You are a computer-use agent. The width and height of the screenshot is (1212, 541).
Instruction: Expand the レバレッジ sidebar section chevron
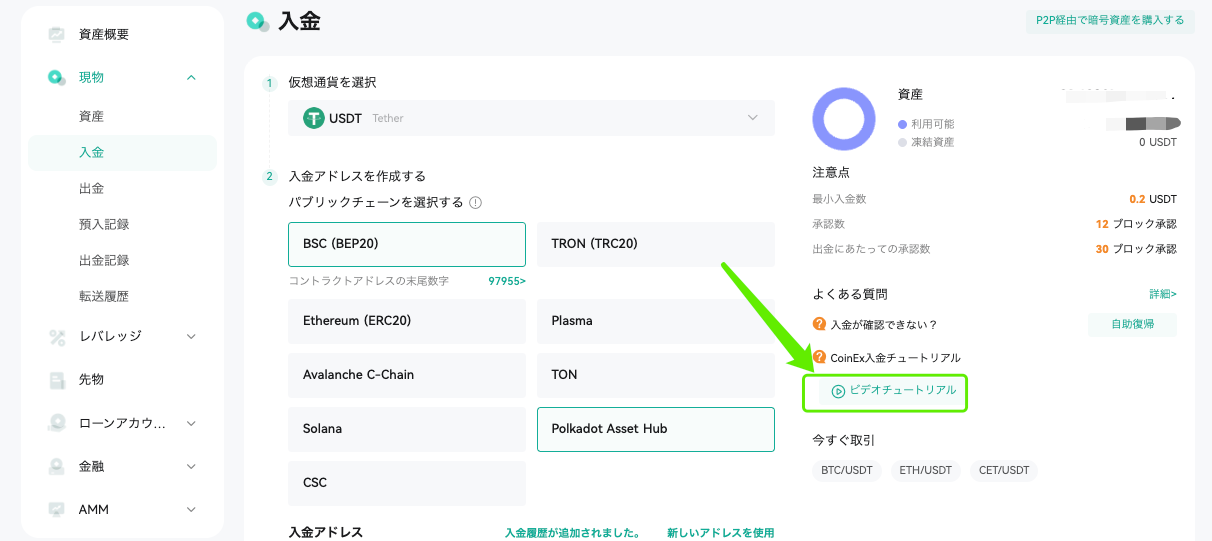(x=191, y=336)
